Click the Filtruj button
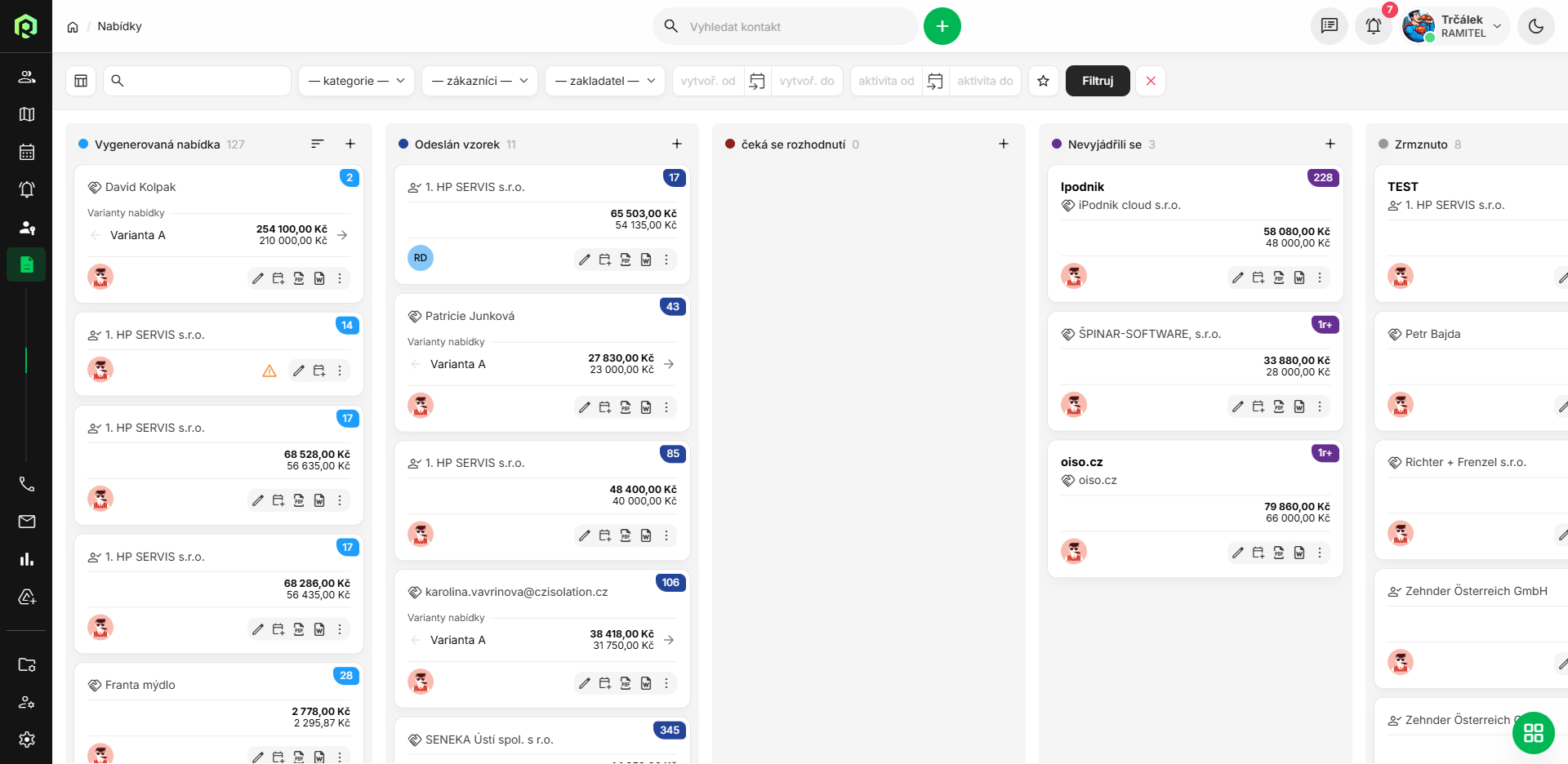The width and height of the screenshot is (1568, 764). 1097,81
